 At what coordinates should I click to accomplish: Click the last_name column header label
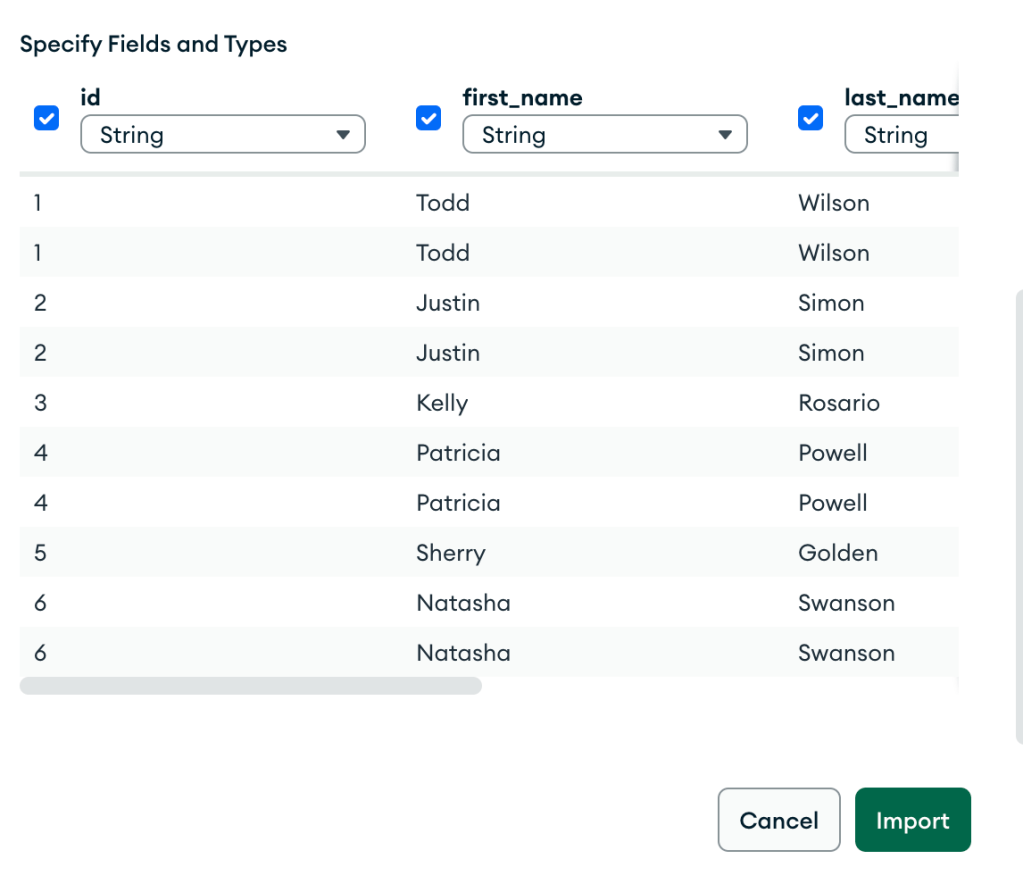[x=900, y=98]
